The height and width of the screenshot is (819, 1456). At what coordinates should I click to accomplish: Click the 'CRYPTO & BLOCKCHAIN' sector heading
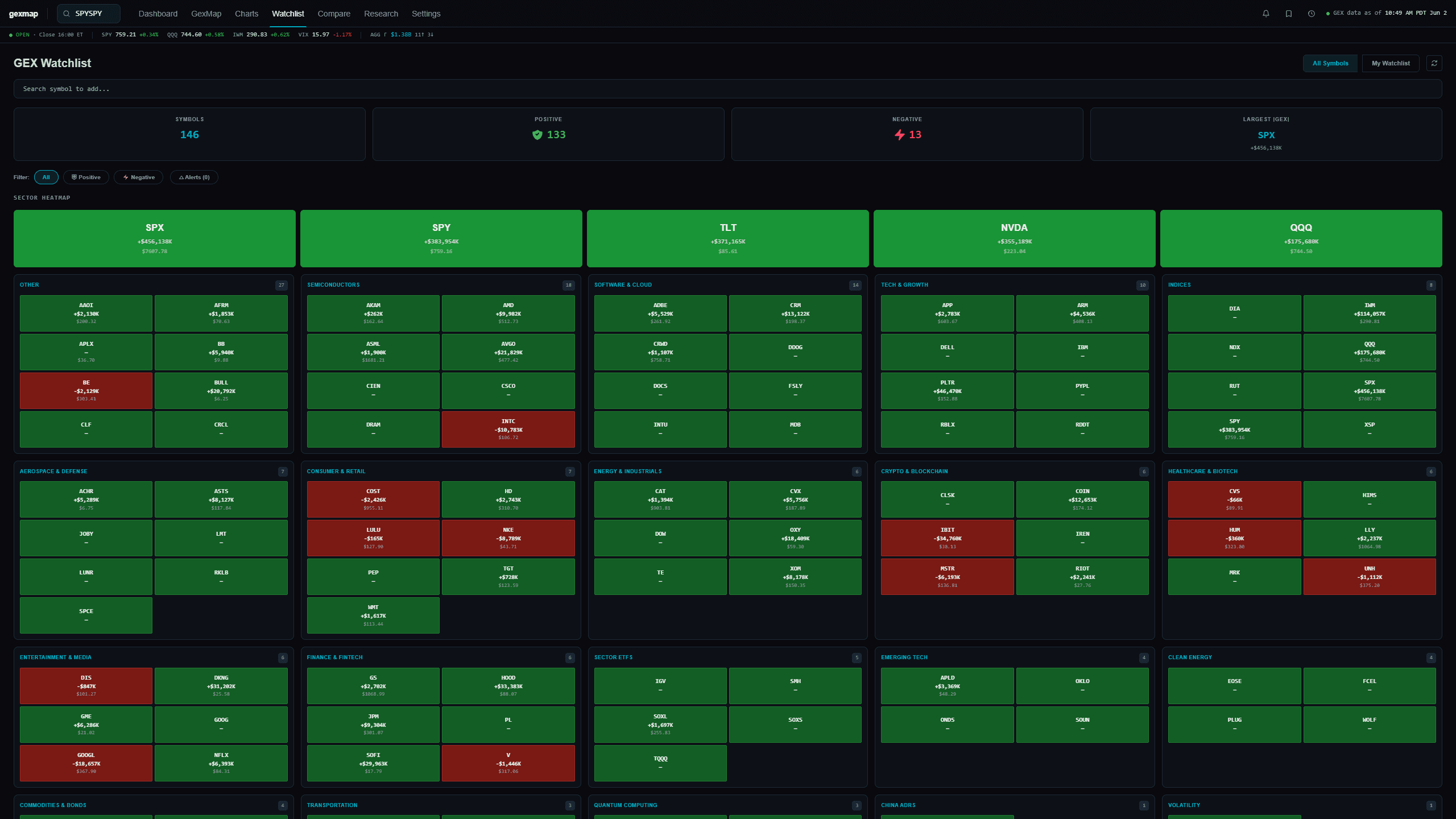tap(915, 471)
